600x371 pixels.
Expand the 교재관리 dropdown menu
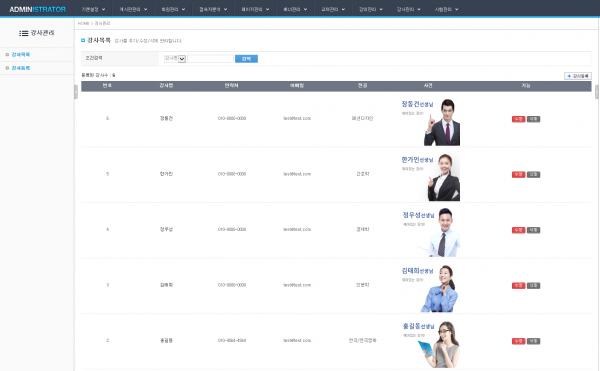[x=333, y=9]
